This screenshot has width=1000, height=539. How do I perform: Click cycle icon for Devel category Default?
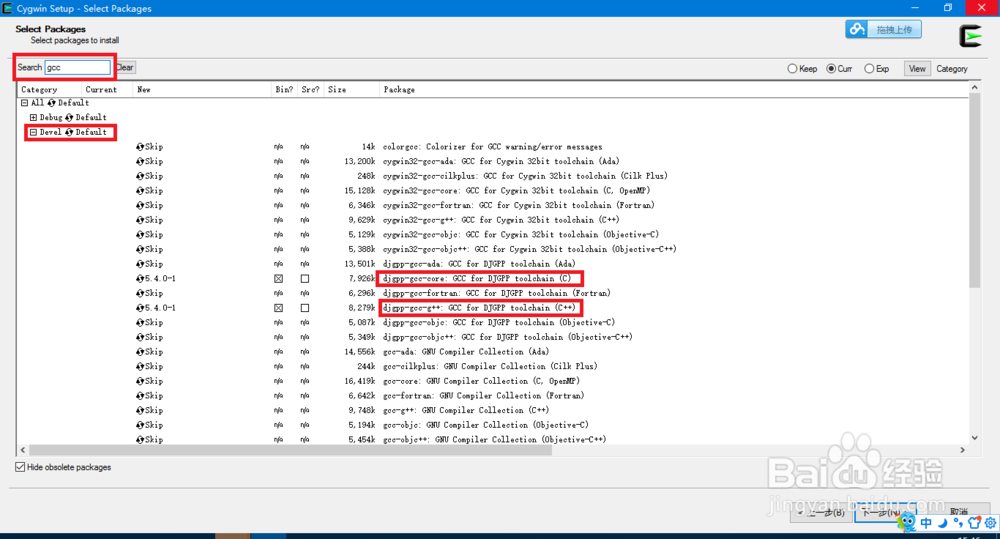pyautogui.click(x=70, y=132)
